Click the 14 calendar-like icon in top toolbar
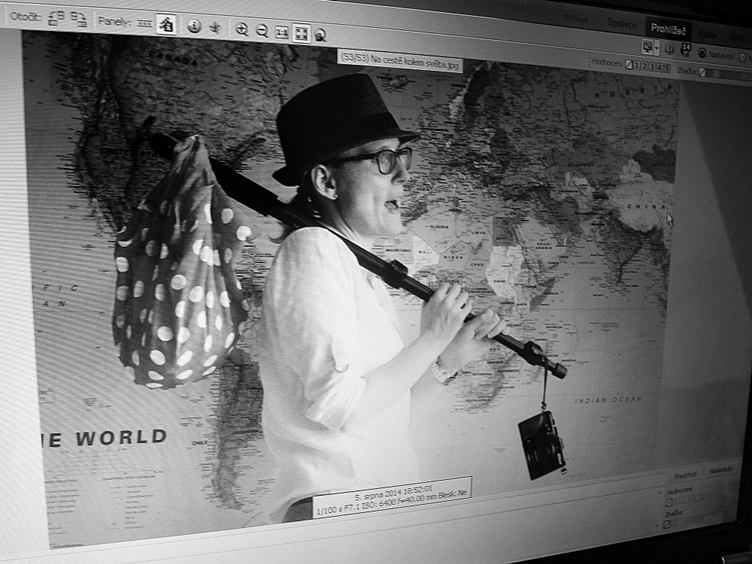The width and height of the screenshot is (752, 564). pyautogui.click(x=686, y=49)
